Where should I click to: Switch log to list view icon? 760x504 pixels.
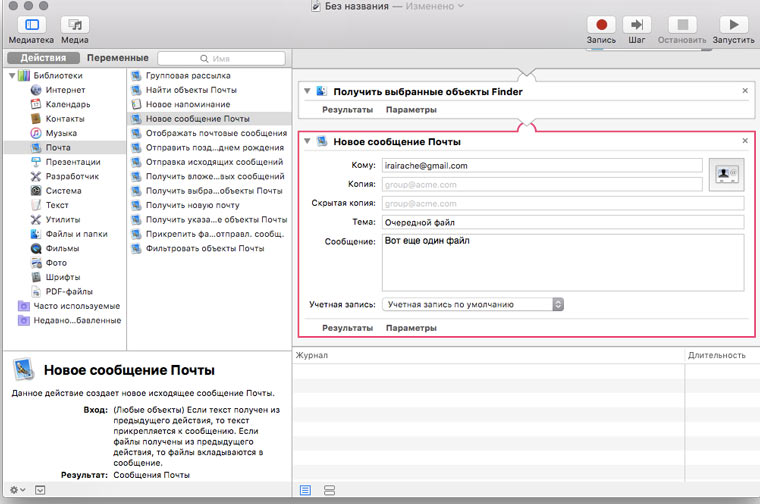[305, 490]
